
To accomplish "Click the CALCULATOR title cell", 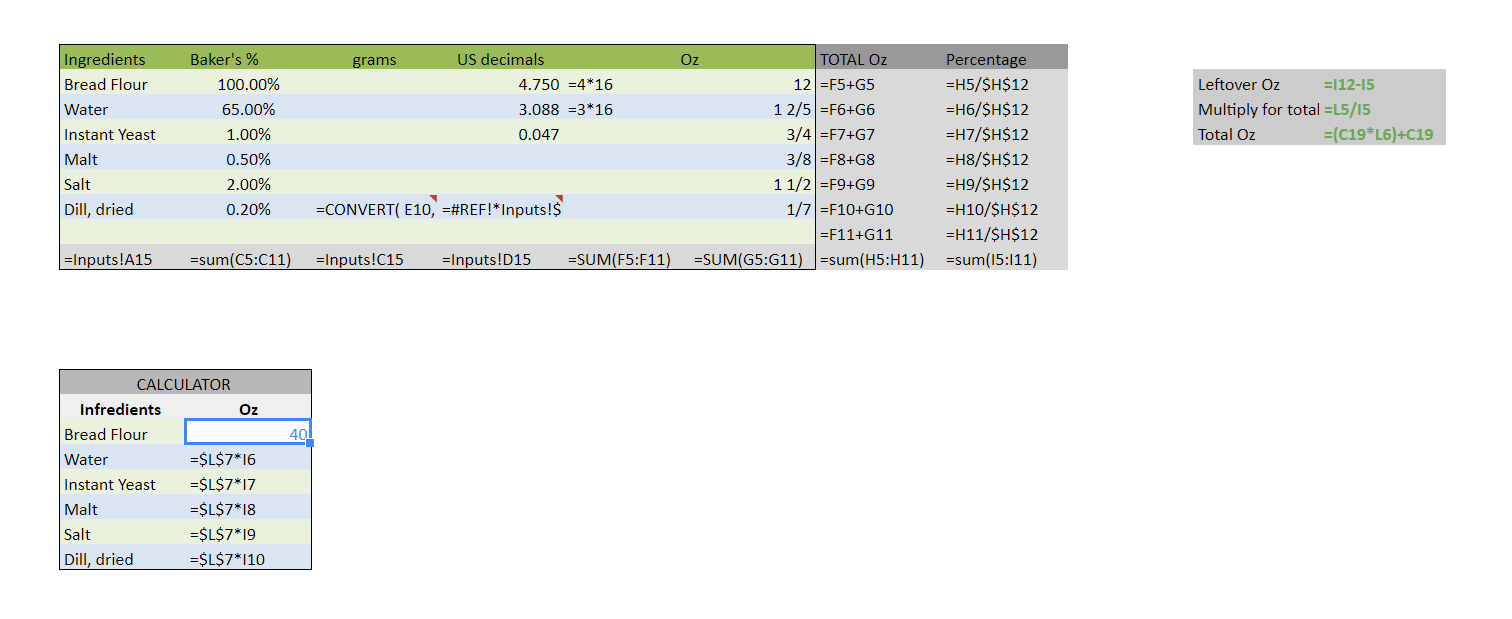I will tap(185, 384).
